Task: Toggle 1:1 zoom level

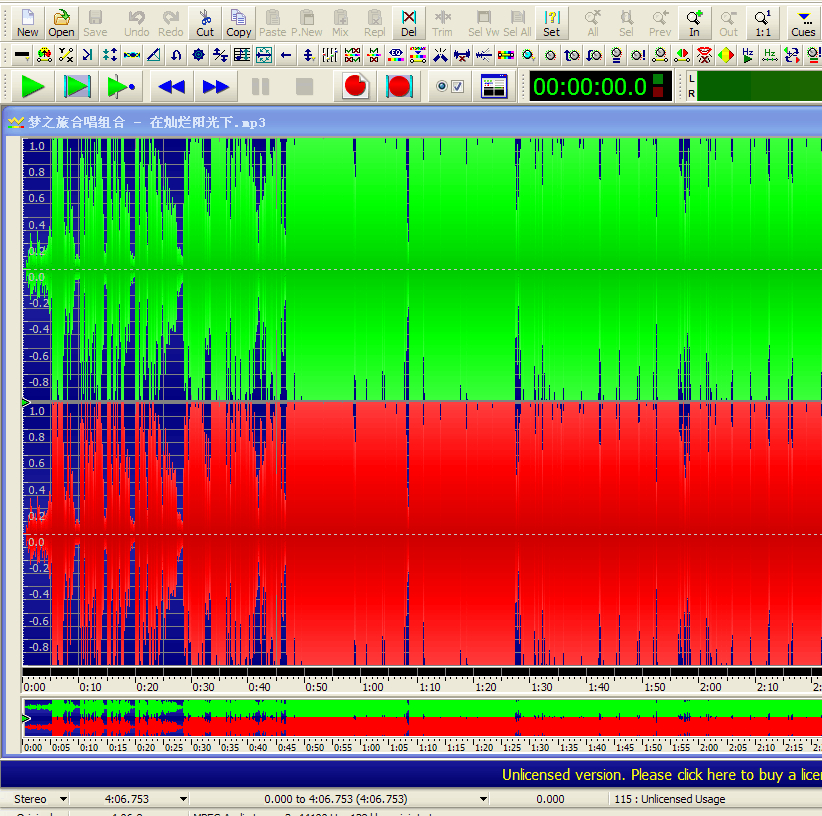Action: tap(763, 22)
